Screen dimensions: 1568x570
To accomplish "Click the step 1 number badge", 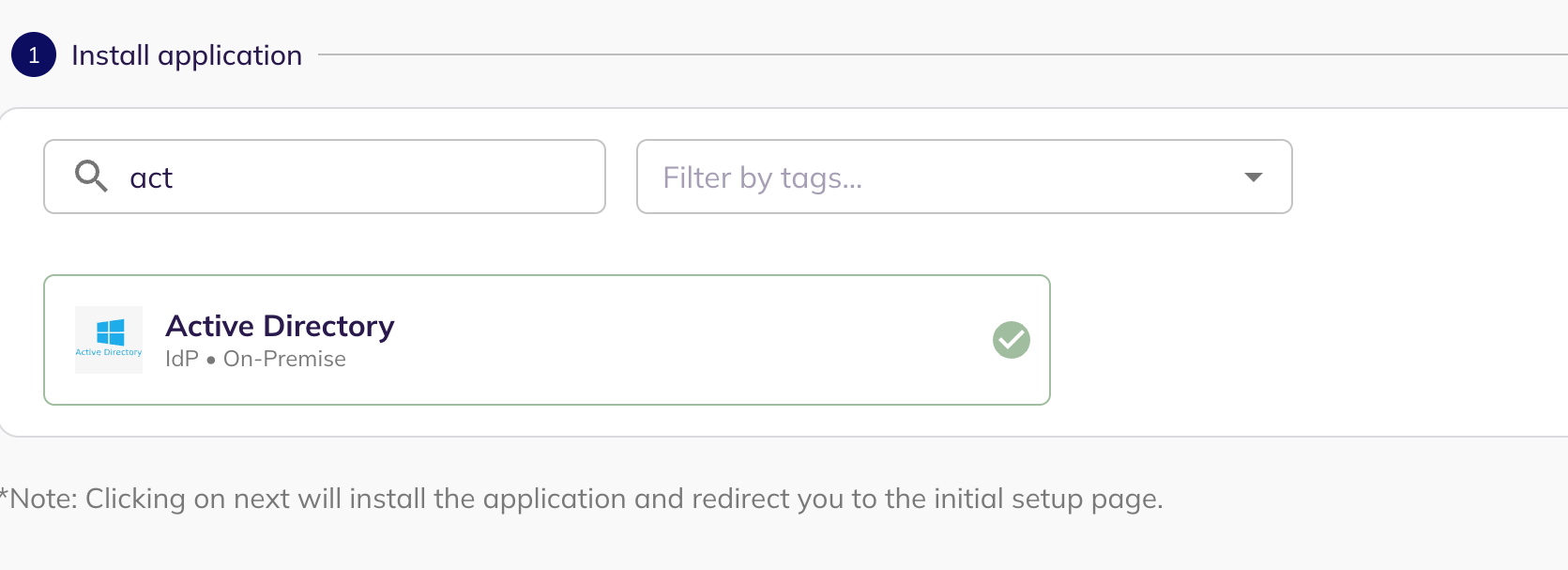I will 34,54.
